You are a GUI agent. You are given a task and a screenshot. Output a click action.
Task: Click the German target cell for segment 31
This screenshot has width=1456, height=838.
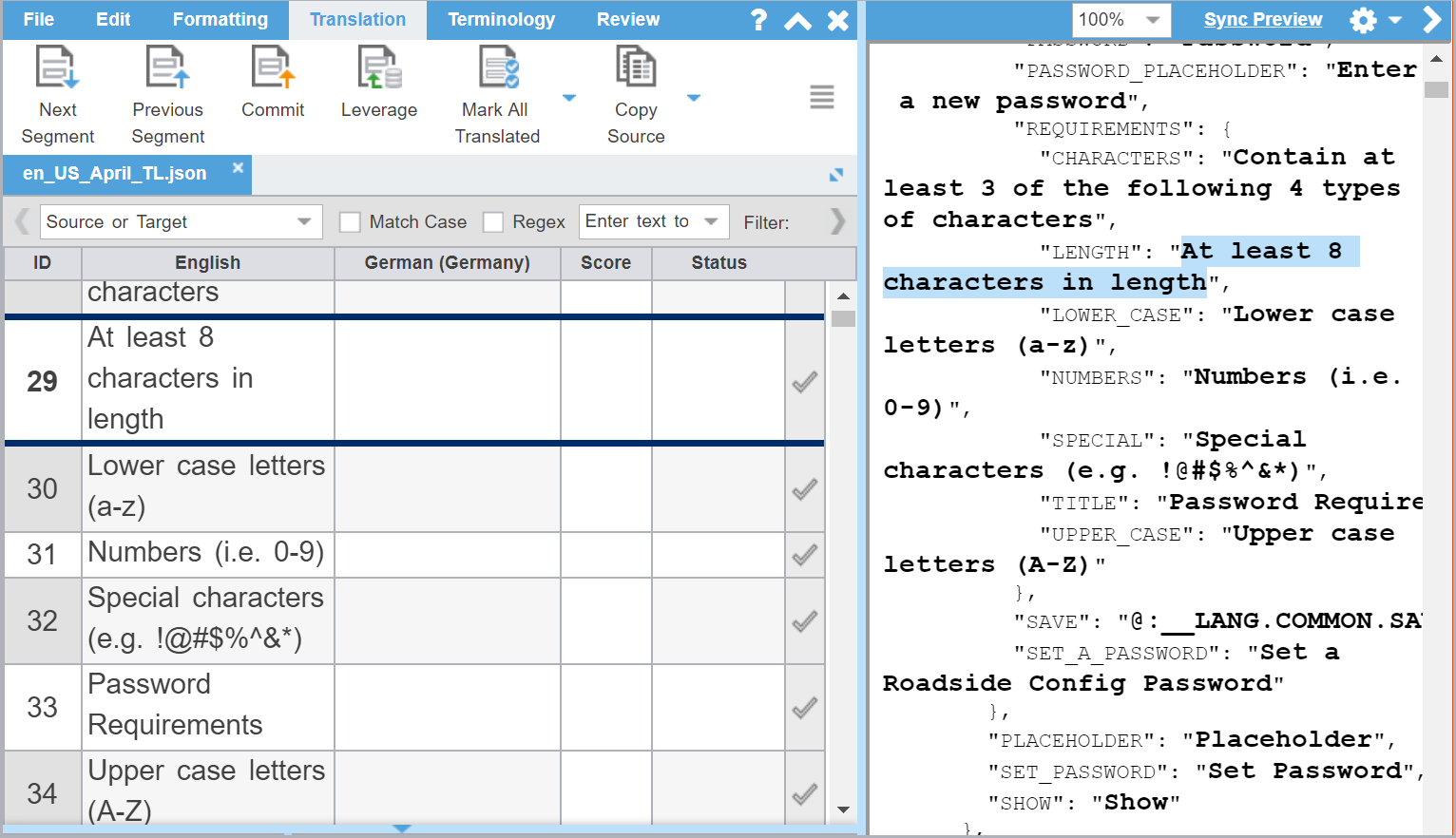(447, 555)
